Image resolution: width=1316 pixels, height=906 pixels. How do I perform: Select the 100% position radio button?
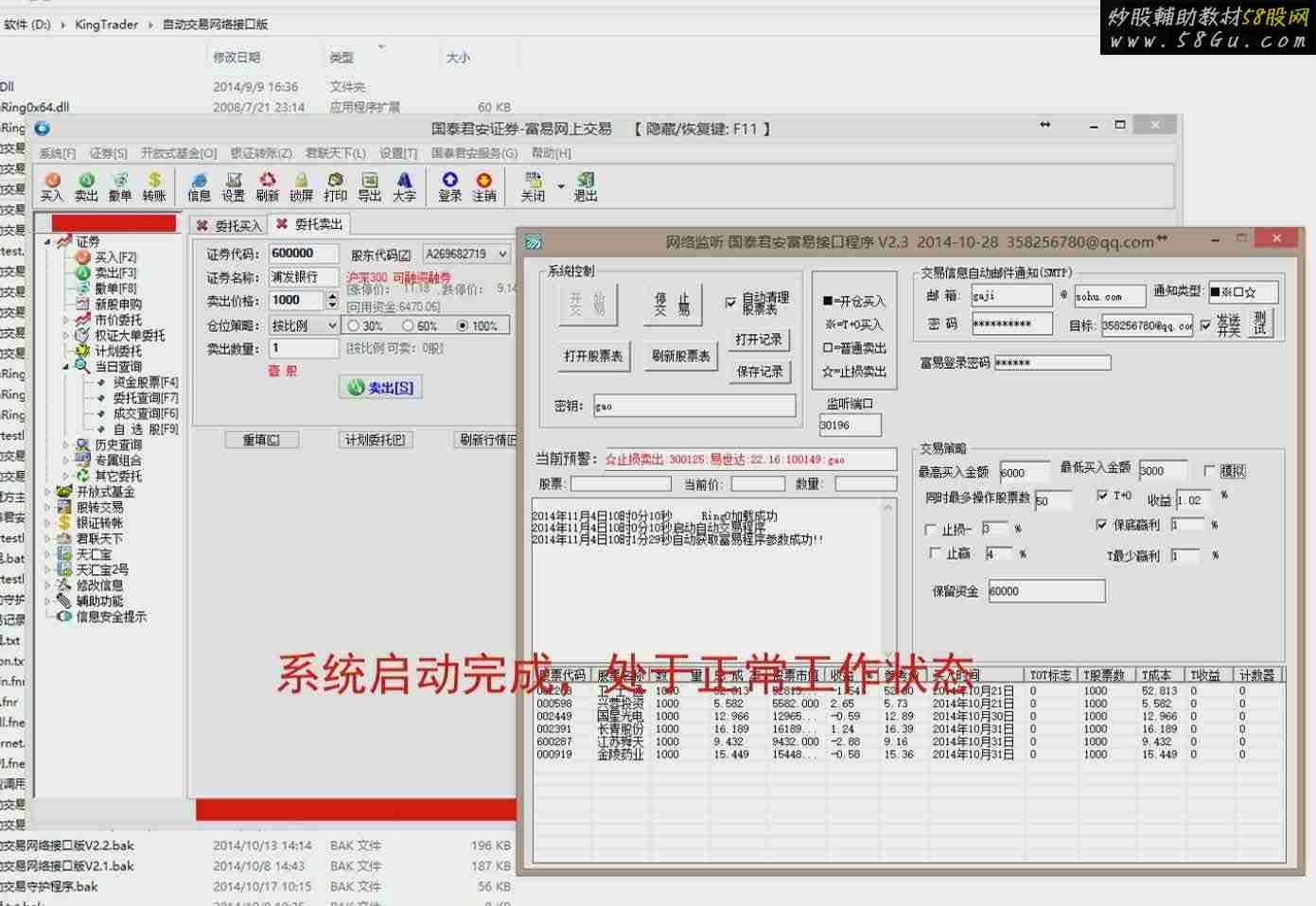click(x=463, y=325)
